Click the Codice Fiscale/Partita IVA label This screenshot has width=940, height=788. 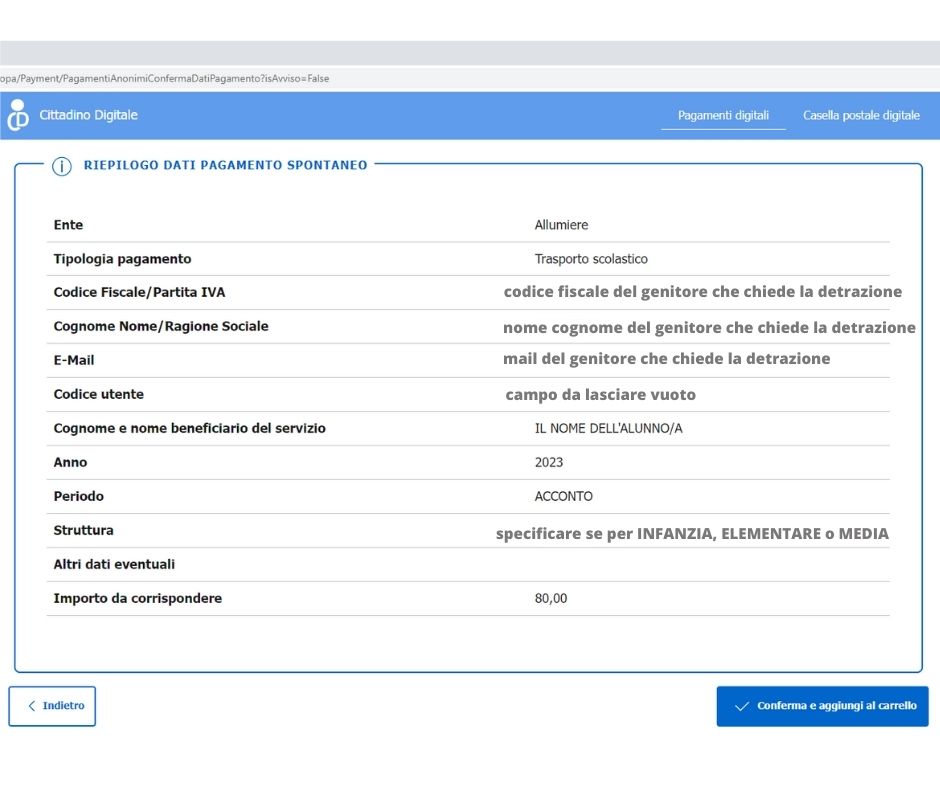(139, 293)
